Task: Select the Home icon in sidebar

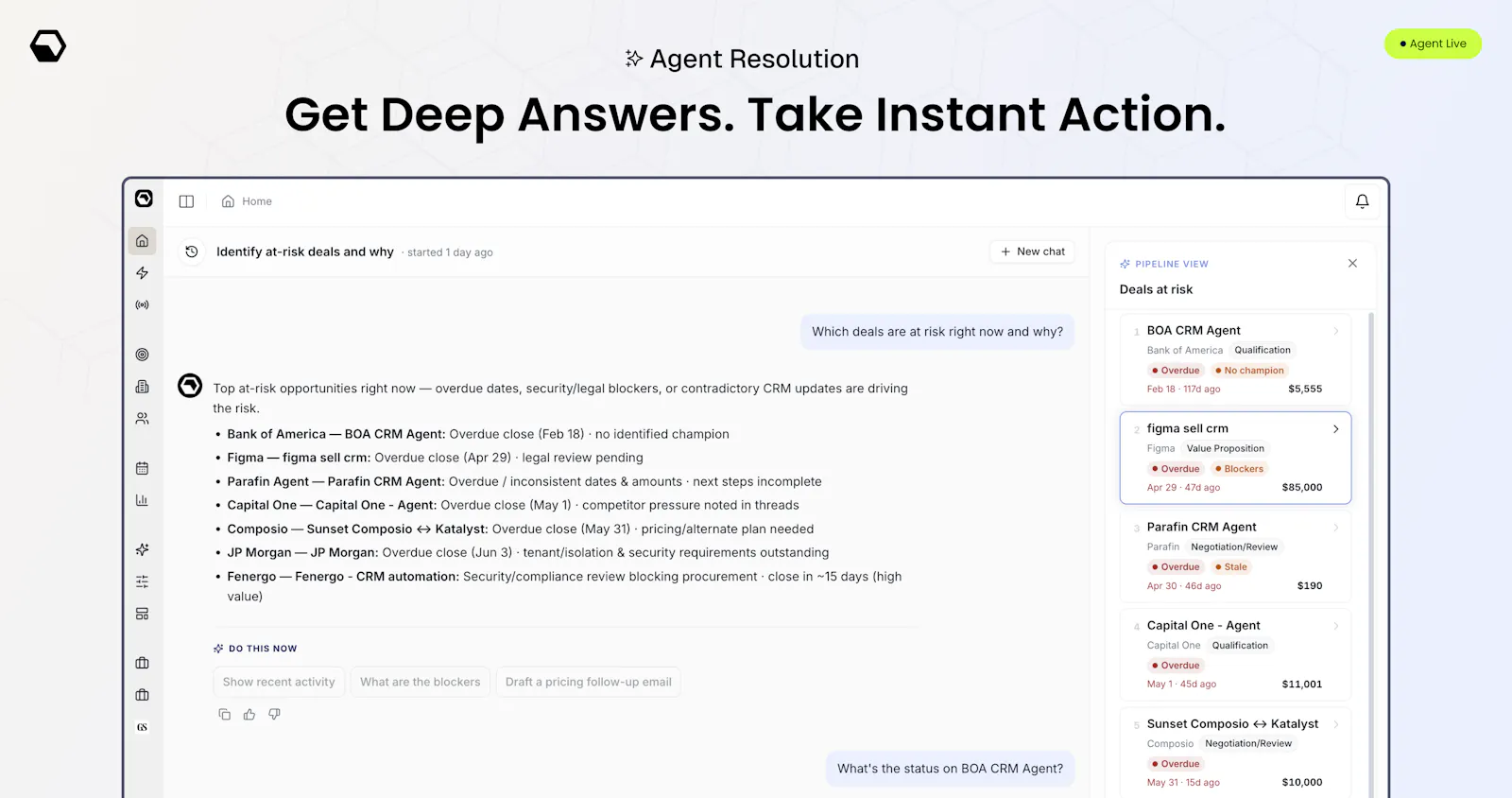Action: (x=143, y=241)
